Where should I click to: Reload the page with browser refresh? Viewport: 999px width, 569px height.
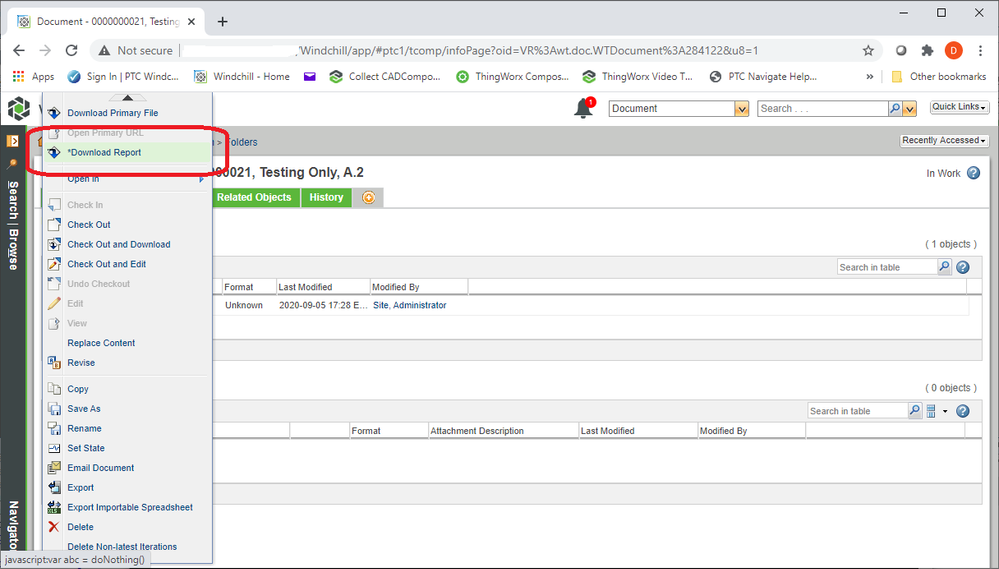coord(71,50)
